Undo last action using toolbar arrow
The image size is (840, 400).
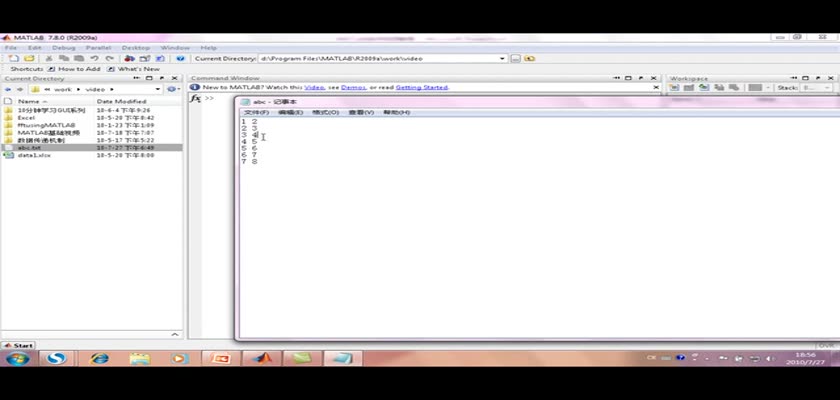(94, 58)
